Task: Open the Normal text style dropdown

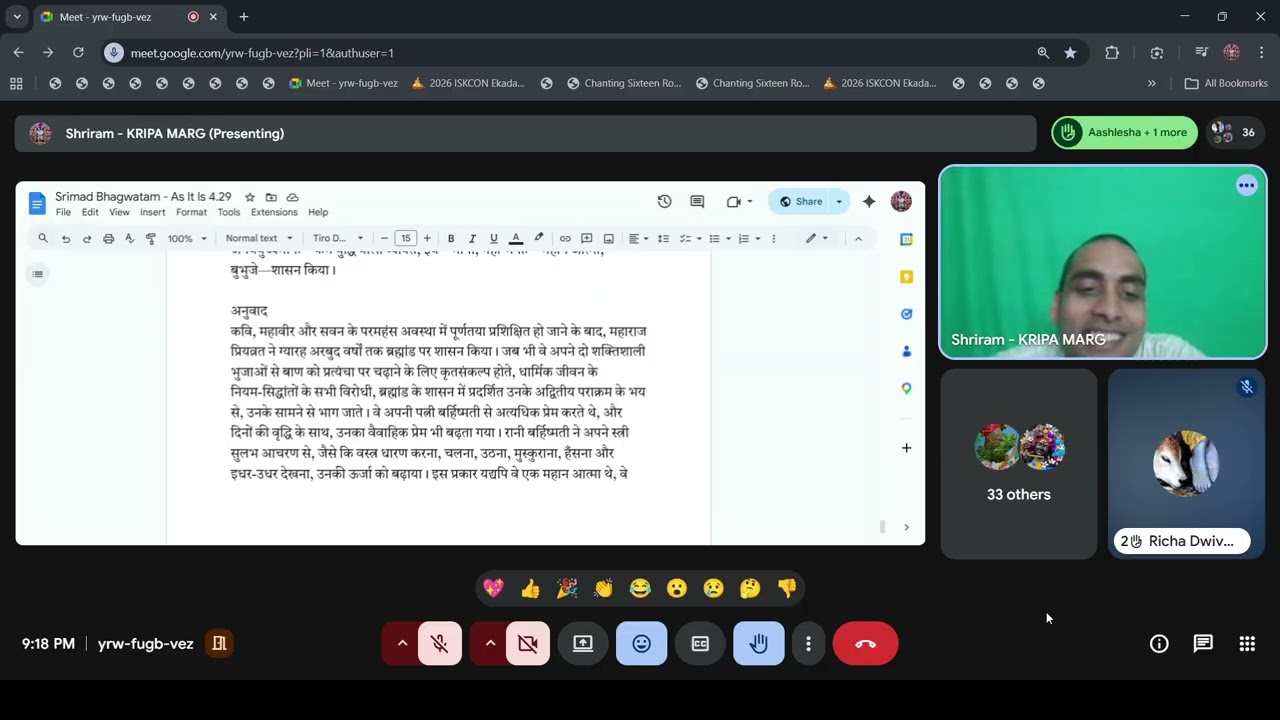Action: pyautogui.click(x=259, y=239)
